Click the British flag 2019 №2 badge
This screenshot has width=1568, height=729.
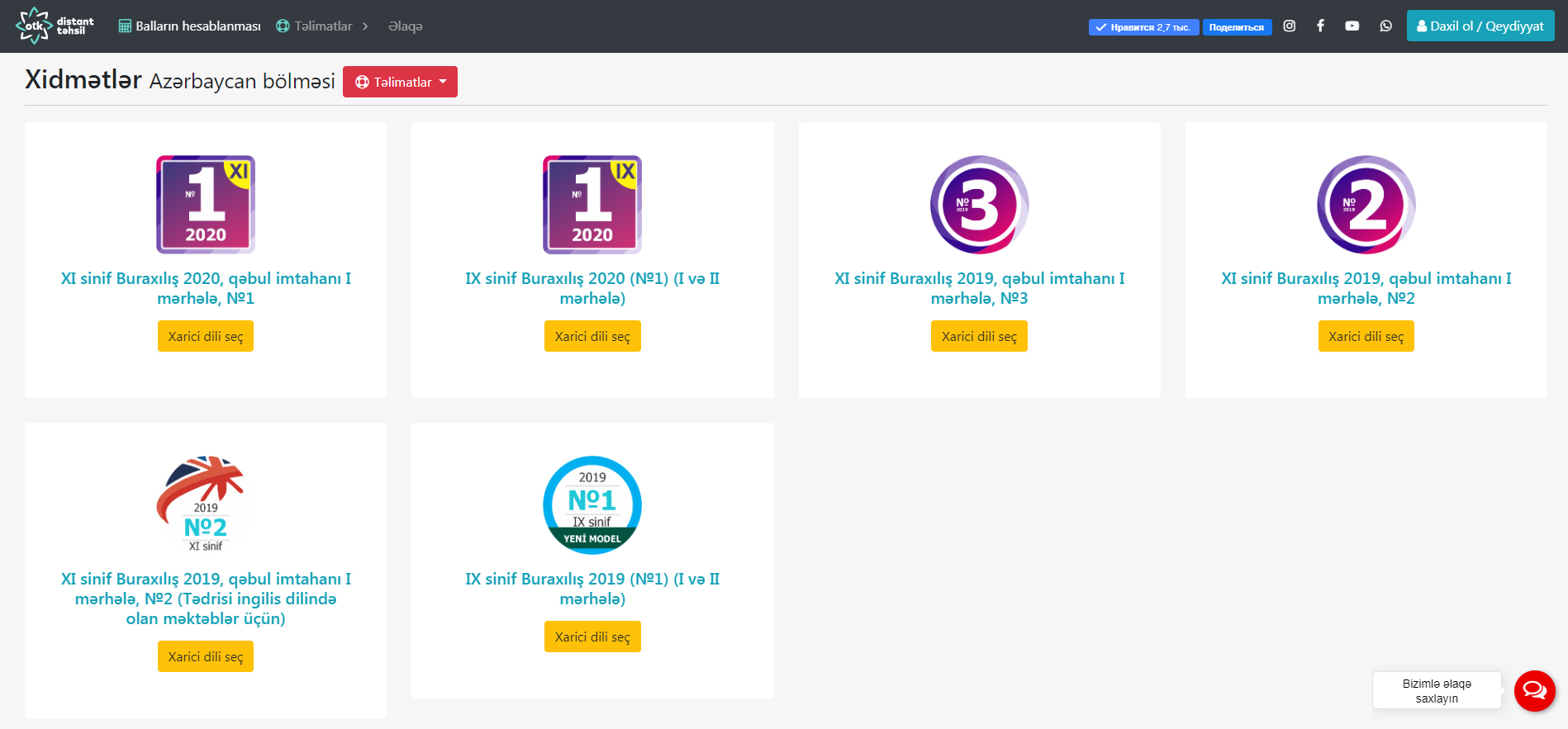point(206,504)
